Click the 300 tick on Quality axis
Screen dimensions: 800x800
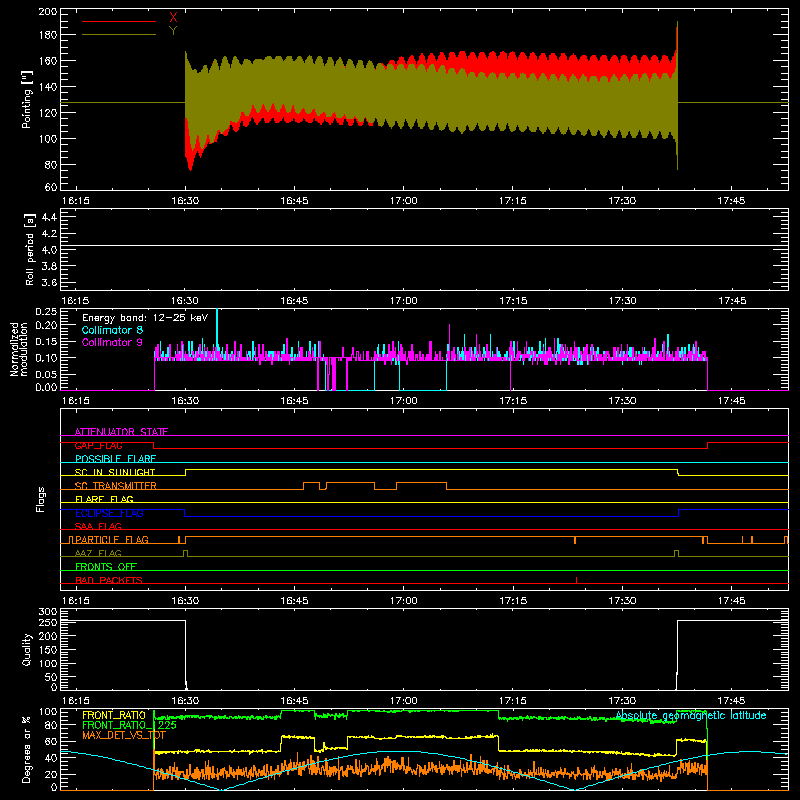(x=48, y=612)
